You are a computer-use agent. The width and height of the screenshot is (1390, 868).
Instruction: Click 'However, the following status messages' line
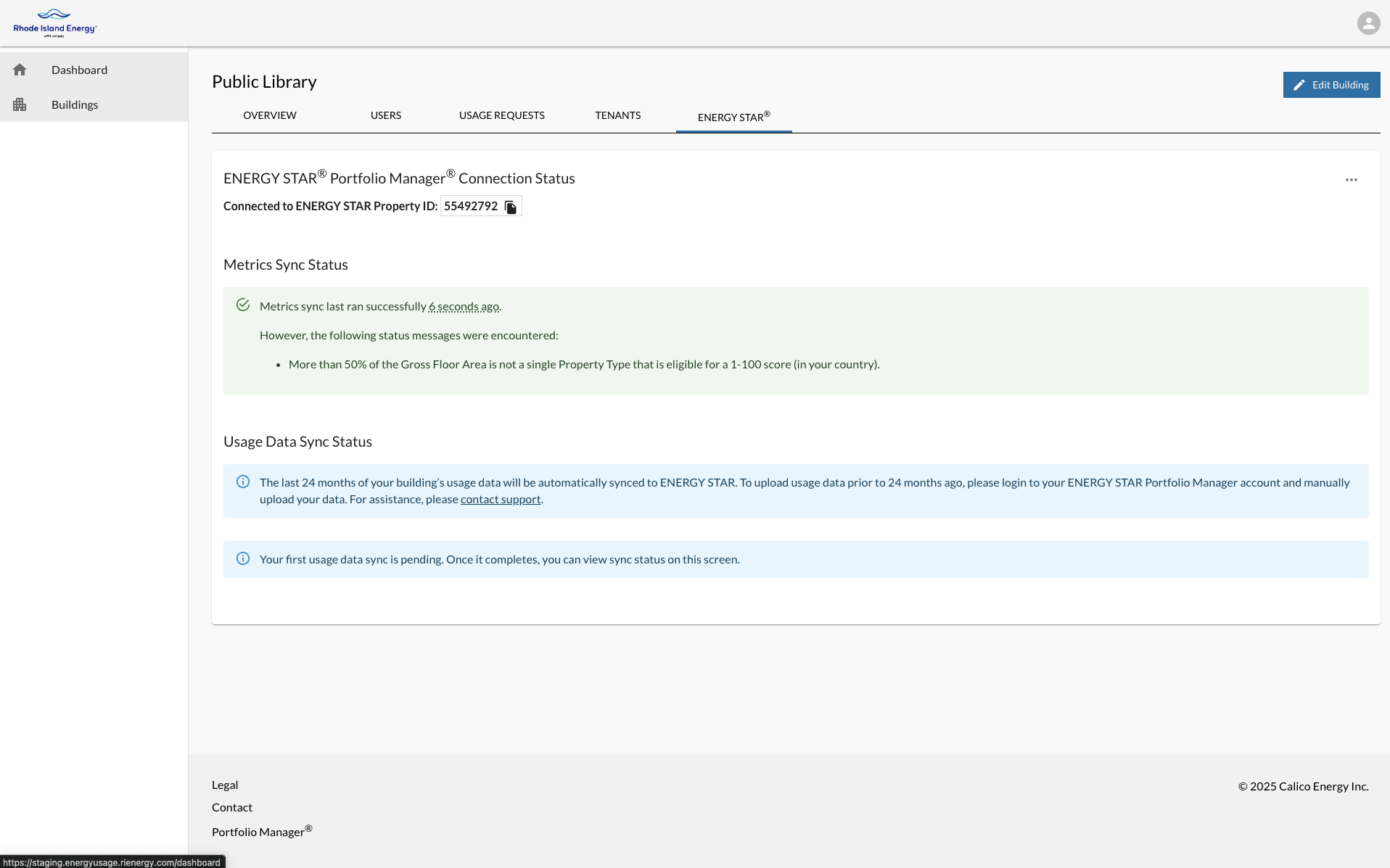(409, 335)
